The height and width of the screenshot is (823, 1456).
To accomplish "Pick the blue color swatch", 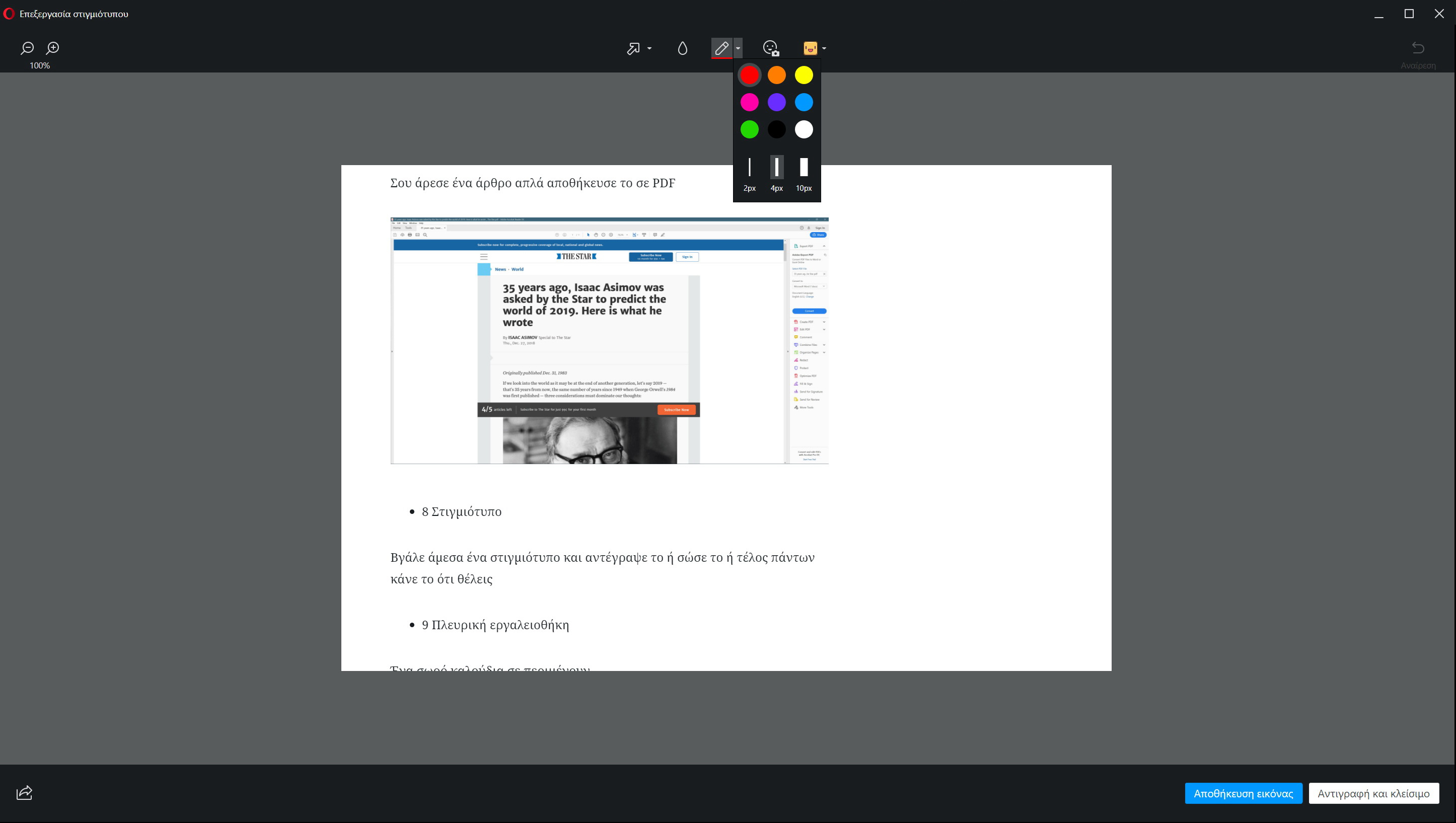I will (x=804, y=102).
